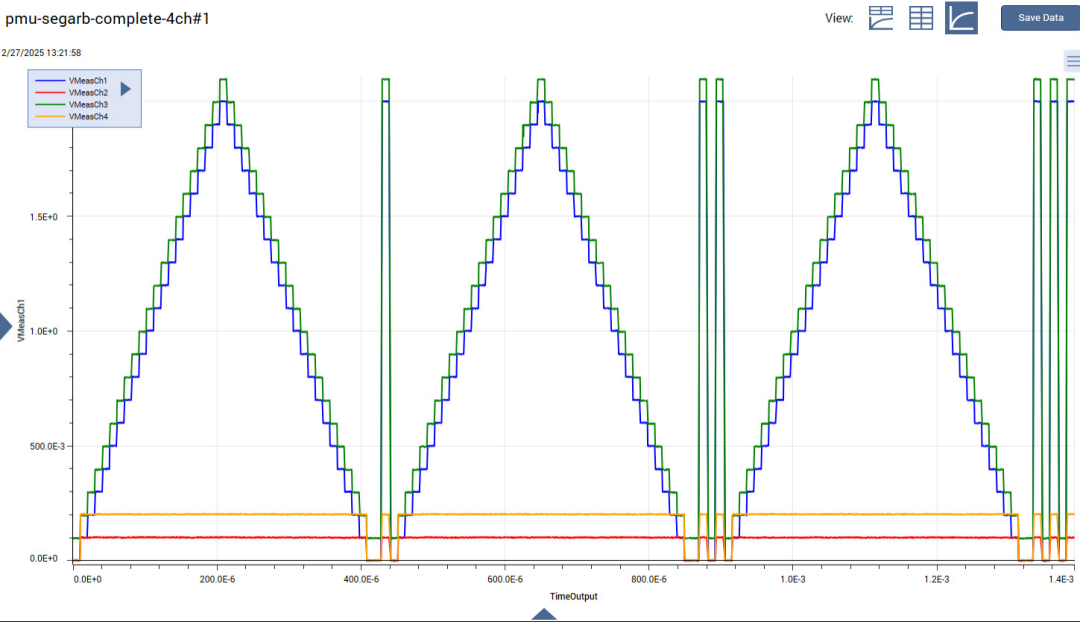1080x622 pixels.
Task: Expand the left side panel arrow
Action: (6, 326)
